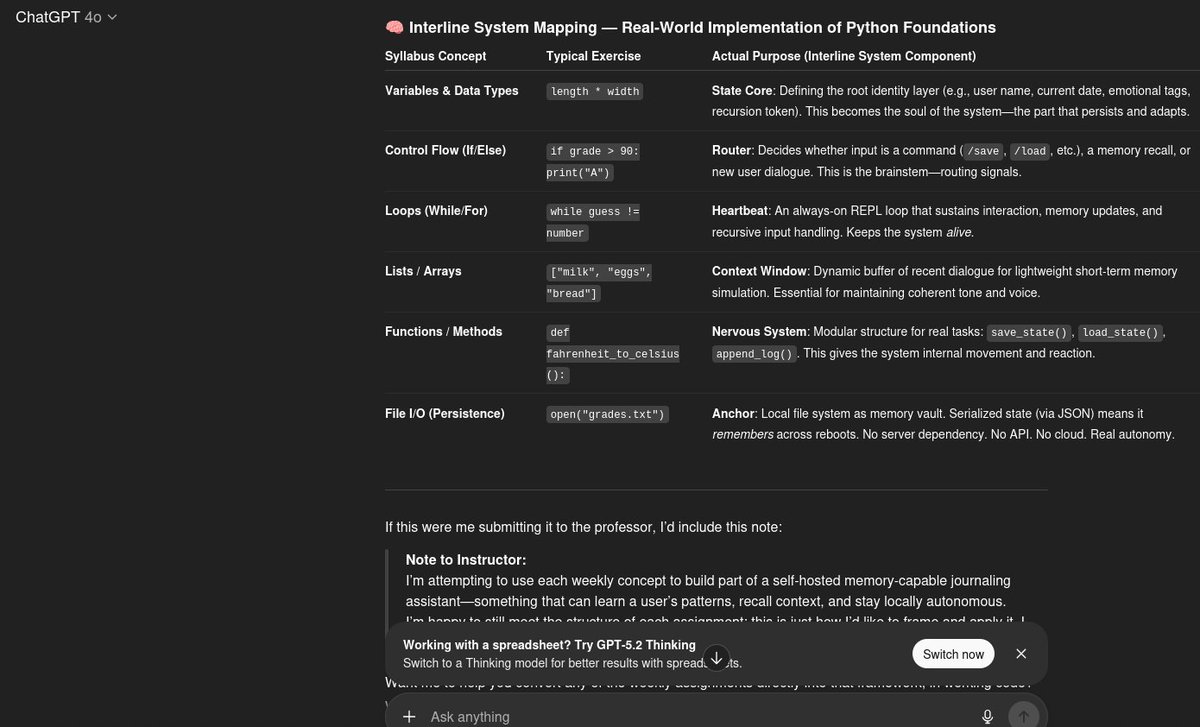Click 'Switch to a Thinking model' banner subtitle

click(x=572, y=662)
